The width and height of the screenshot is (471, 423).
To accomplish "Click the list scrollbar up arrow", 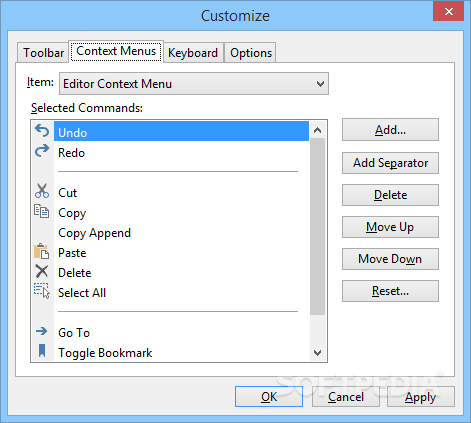I will (318, 130).
